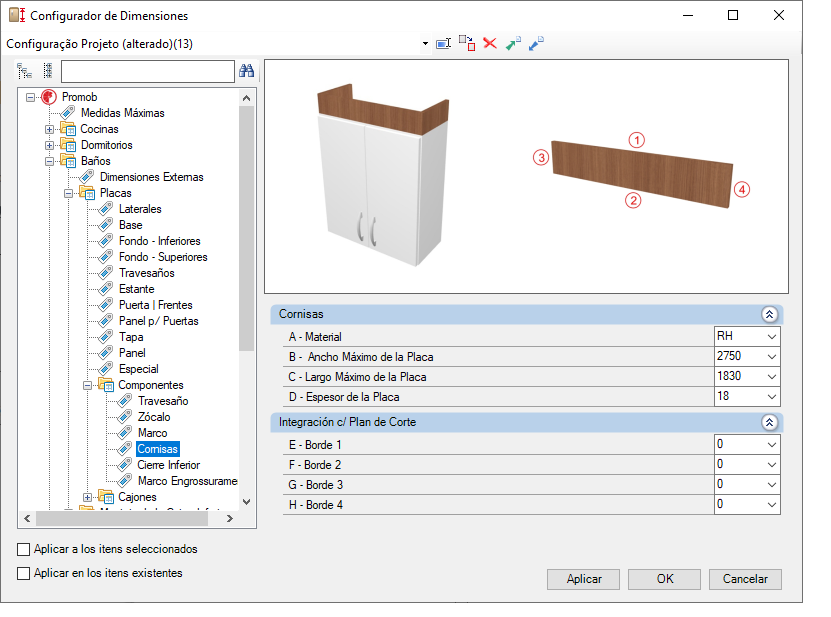Click the expand tree icon
831x617 pixels.
24,71
